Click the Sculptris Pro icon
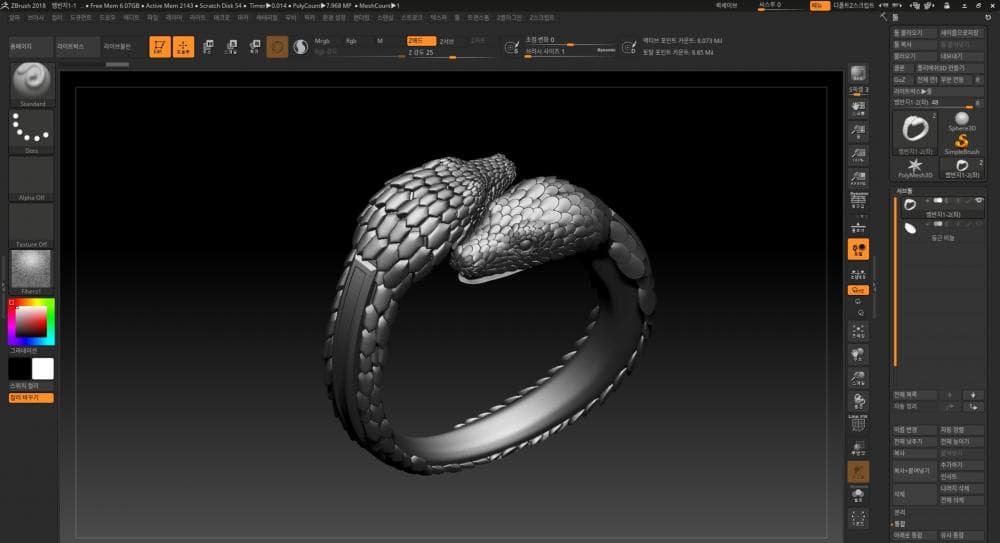 [300, 47]
